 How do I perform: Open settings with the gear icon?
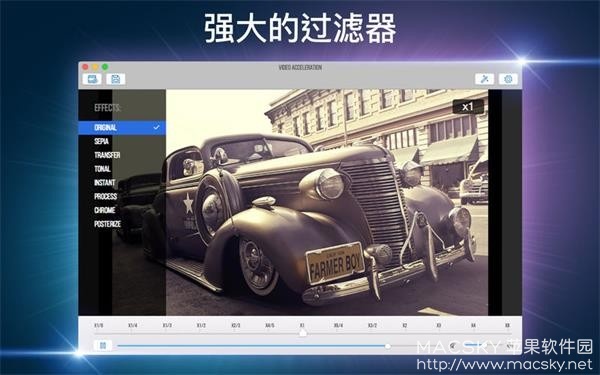point(508,79)
